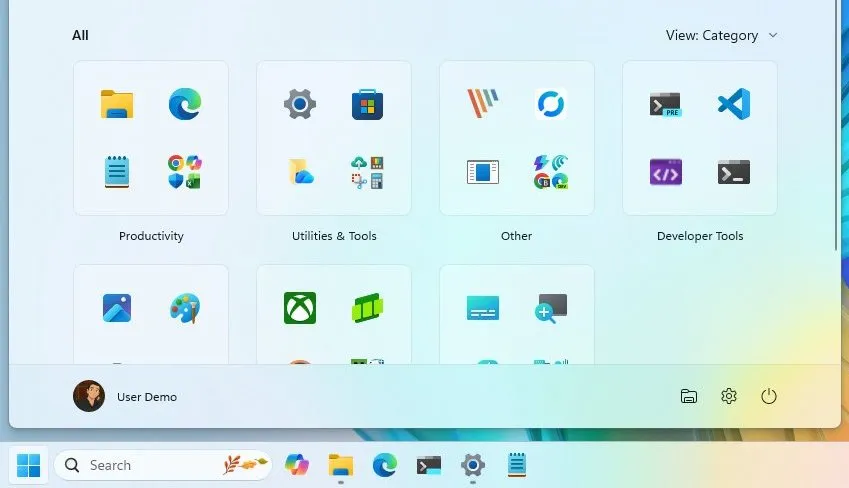Launch Visual Studio Code in Developer Tools
Screen dimensions: 849x488
tap(734, 103)
